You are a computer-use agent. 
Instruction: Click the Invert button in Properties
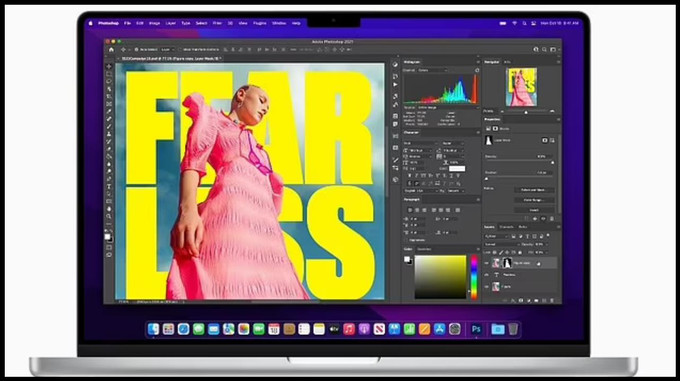[534, 210]
